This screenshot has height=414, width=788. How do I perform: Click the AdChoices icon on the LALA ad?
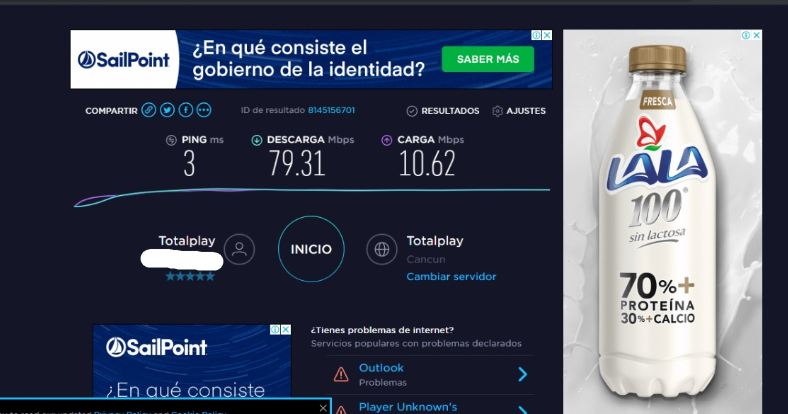(x=745, y=35)
